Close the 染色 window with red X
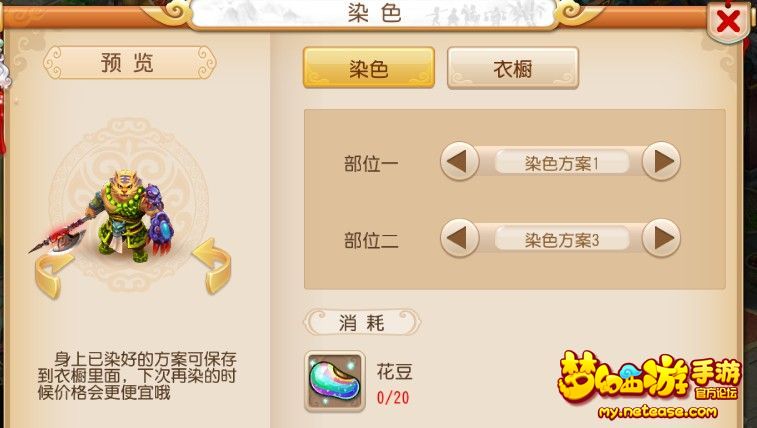 click(729, 21)
